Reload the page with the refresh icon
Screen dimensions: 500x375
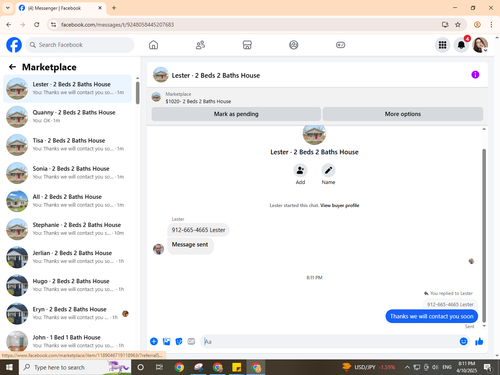37,25
